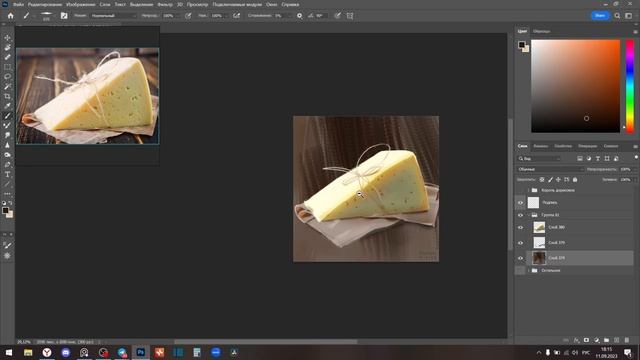Create a new layer icon
Screen dimensions: 640x360
[x=617, y=340]
